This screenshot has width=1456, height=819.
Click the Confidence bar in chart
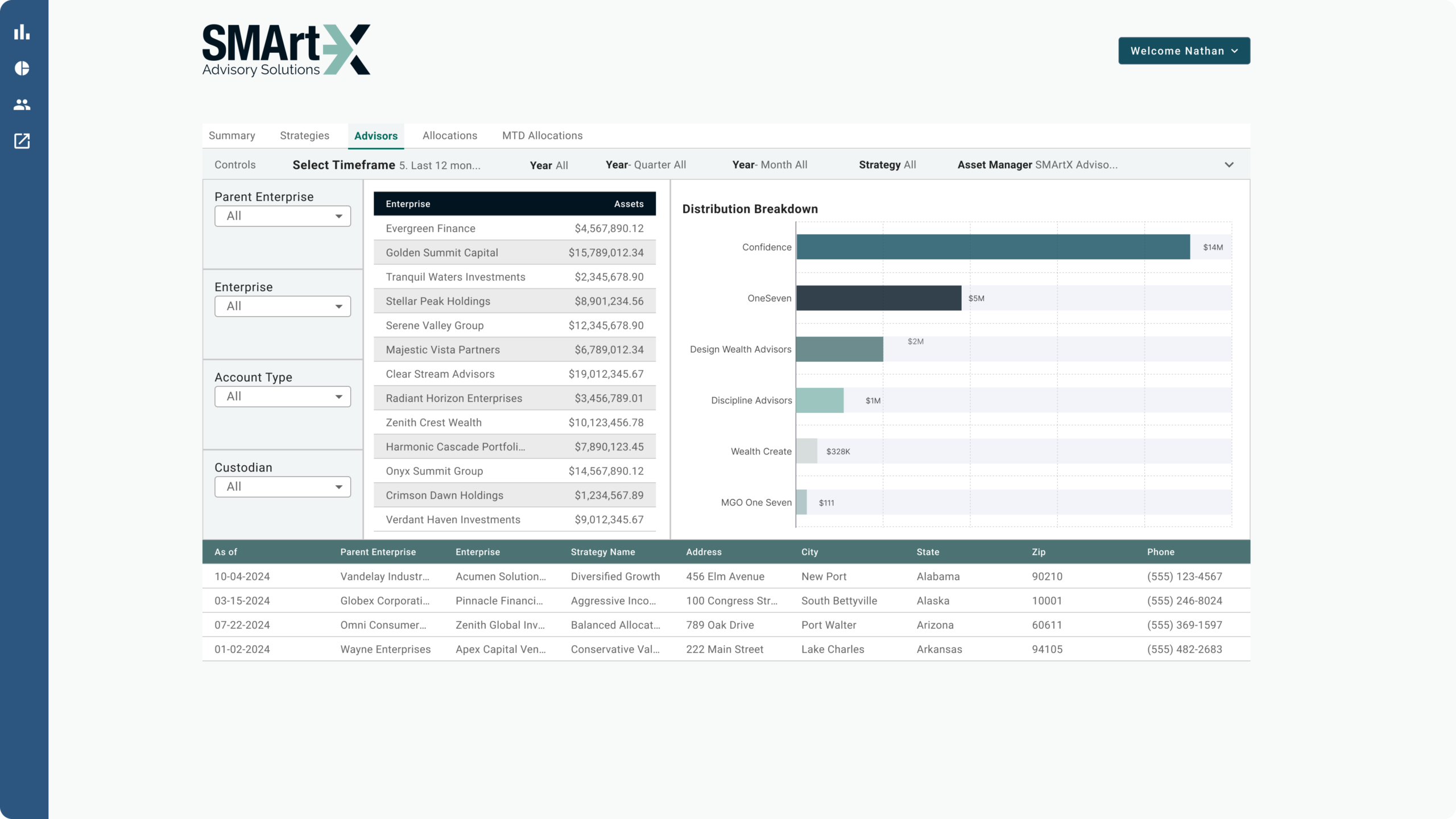(992, 247)
